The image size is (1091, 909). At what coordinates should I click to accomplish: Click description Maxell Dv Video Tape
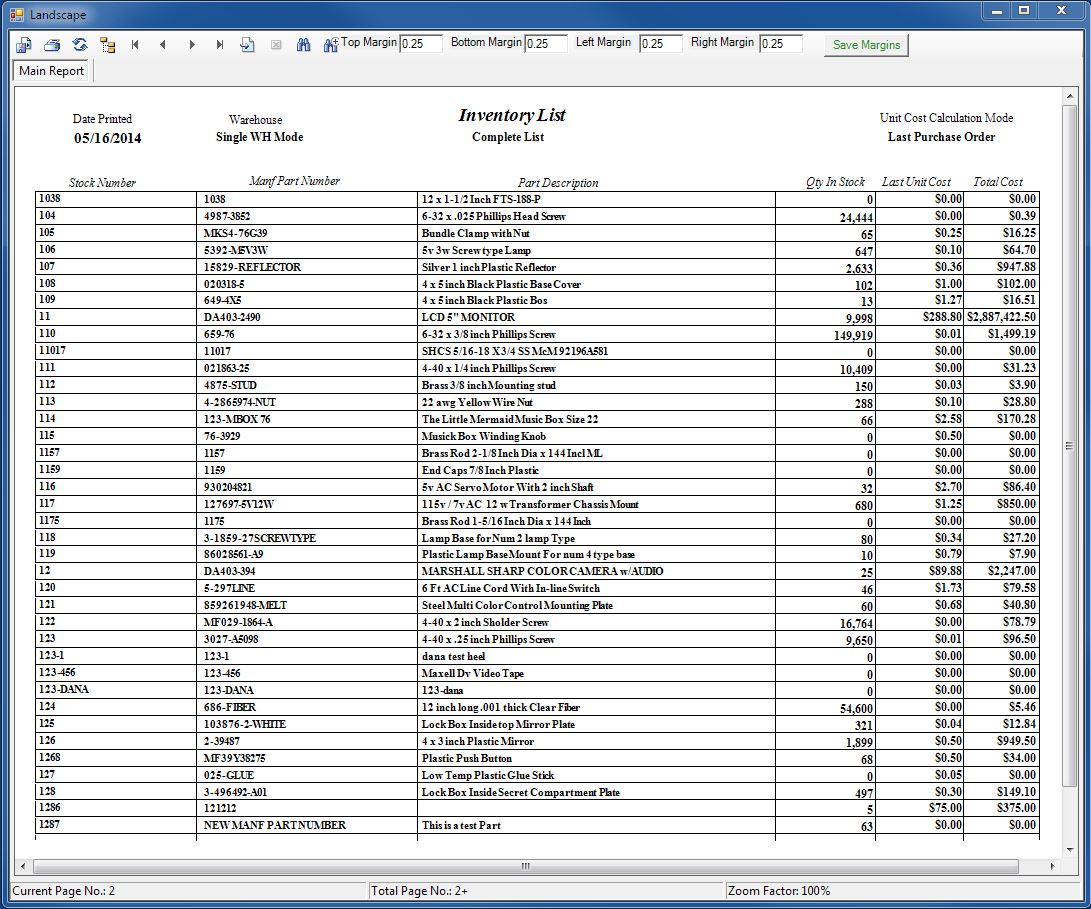click(472, 673)
